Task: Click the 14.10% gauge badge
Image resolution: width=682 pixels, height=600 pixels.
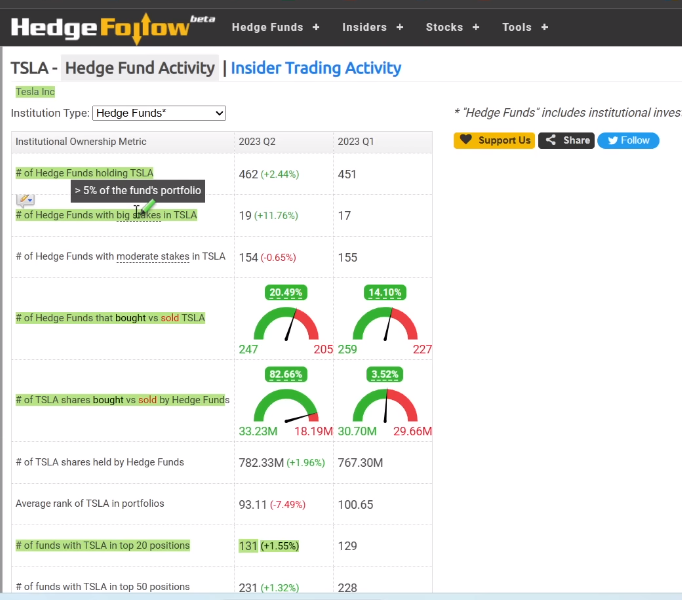Action: click(x=385, y=292)
